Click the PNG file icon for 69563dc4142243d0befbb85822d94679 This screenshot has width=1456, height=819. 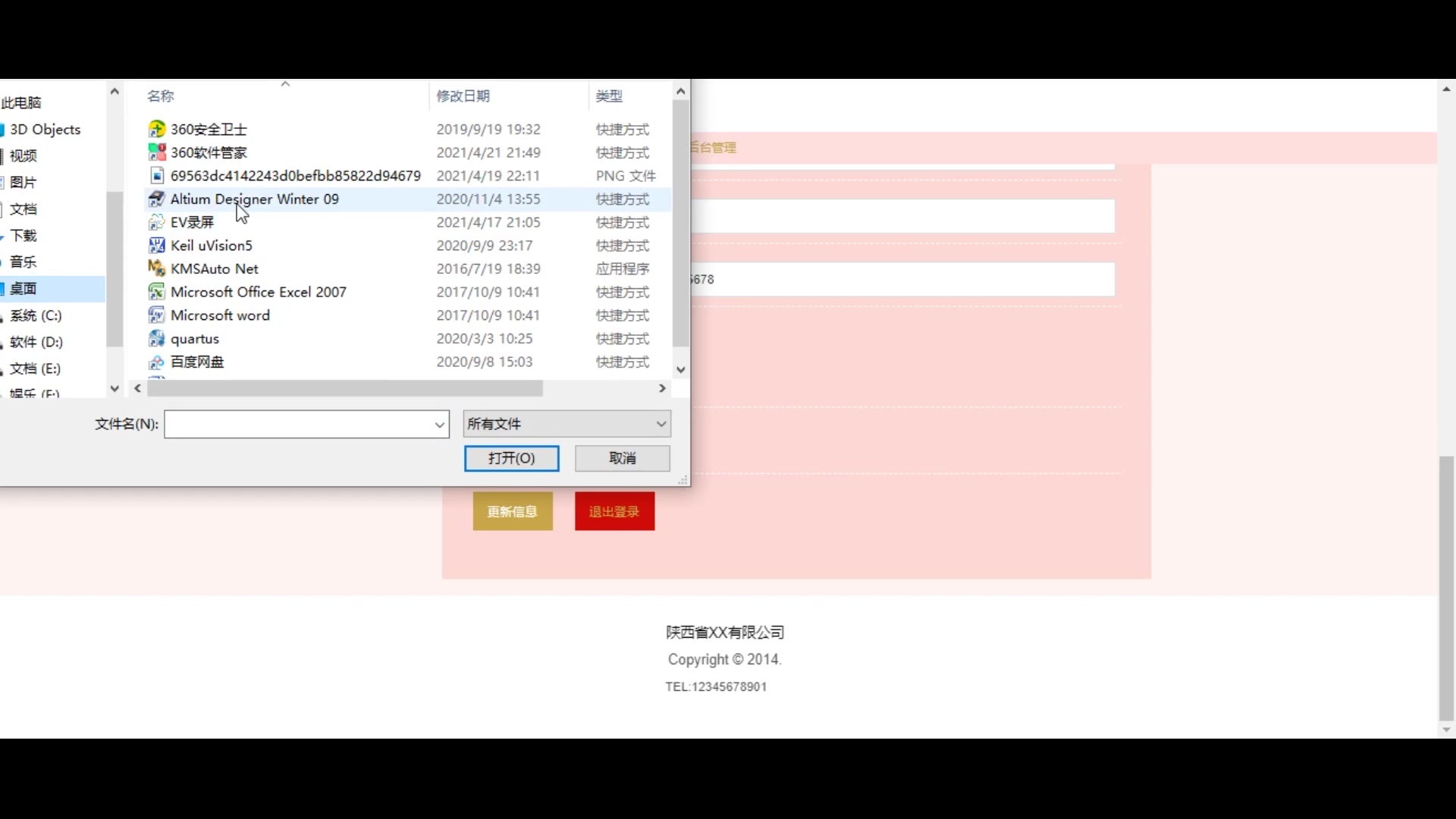click(156, 176)
